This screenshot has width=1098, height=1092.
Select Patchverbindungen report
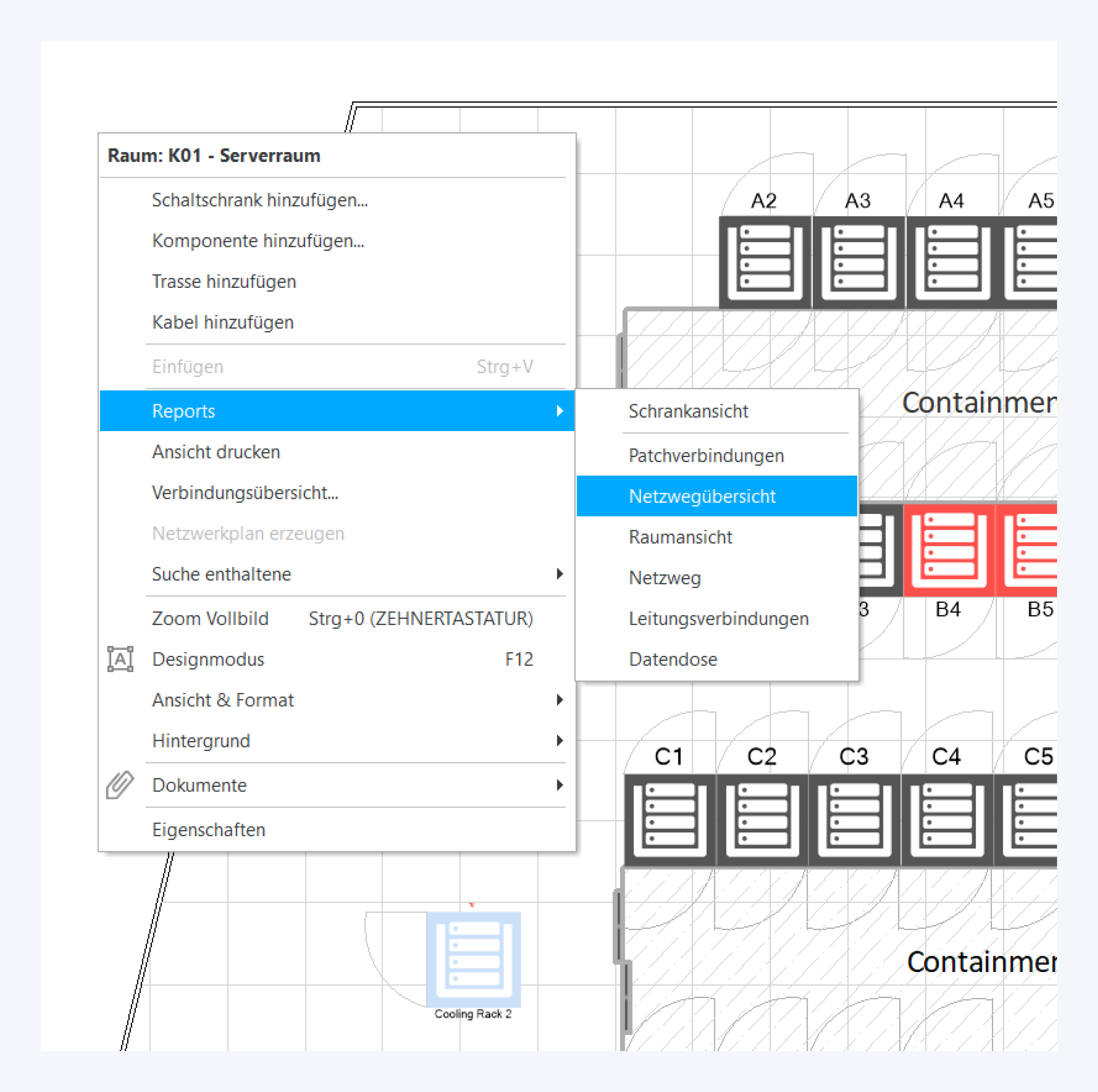(706, 456)
